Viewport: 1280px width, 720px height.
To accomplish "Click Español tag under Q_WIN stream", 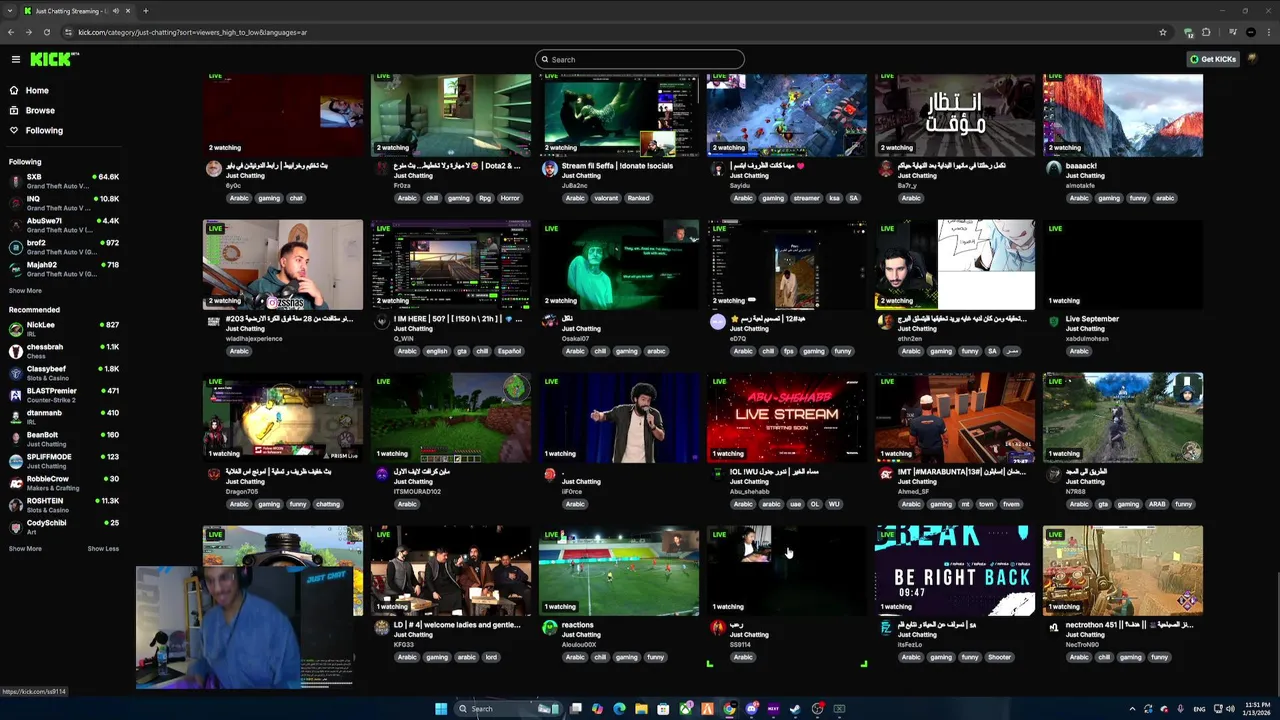I will tap(509, 351).
